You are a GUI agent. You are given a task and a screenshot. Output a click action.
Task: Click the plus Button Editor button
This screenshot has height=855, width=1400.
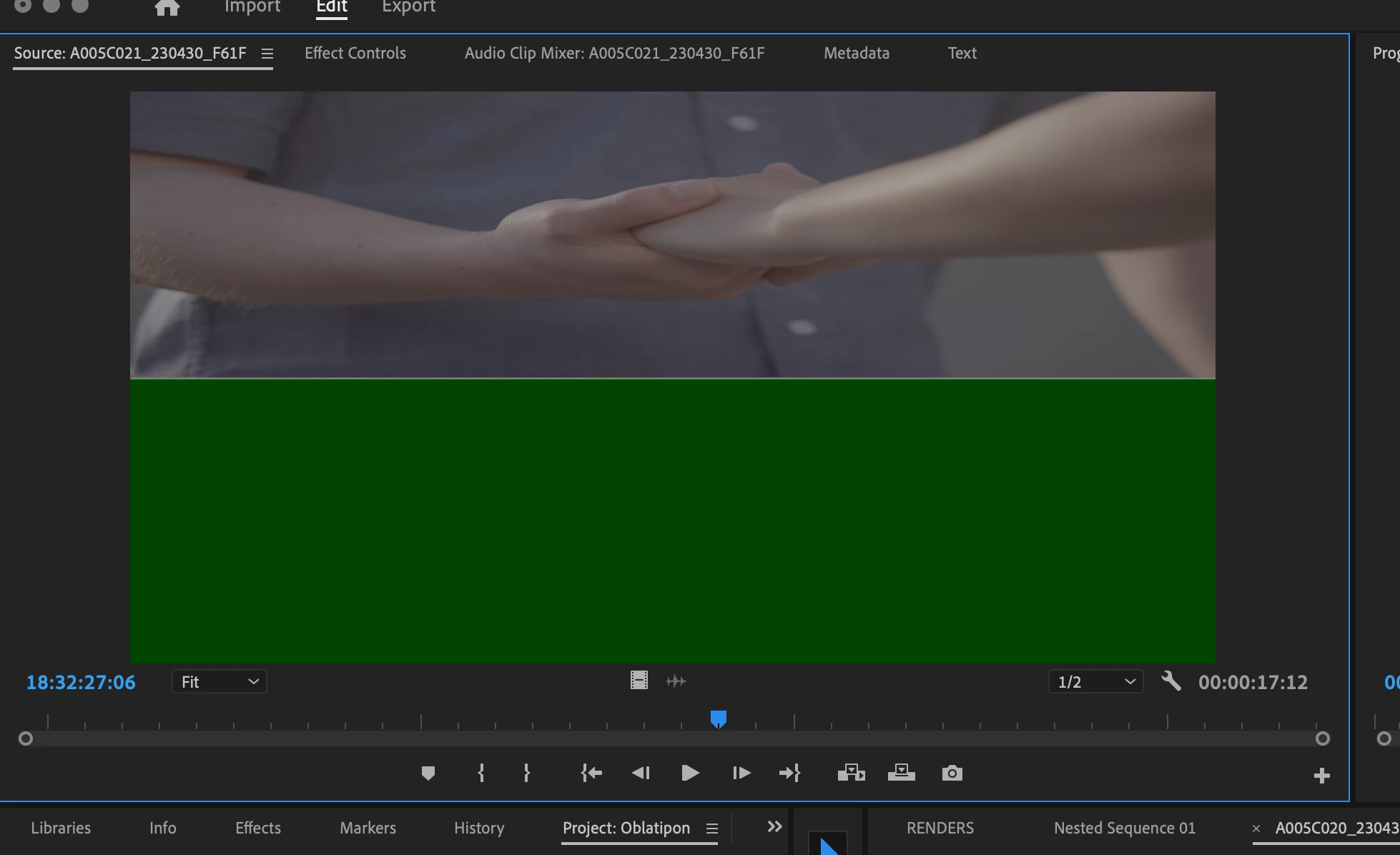coord(1321,776)
